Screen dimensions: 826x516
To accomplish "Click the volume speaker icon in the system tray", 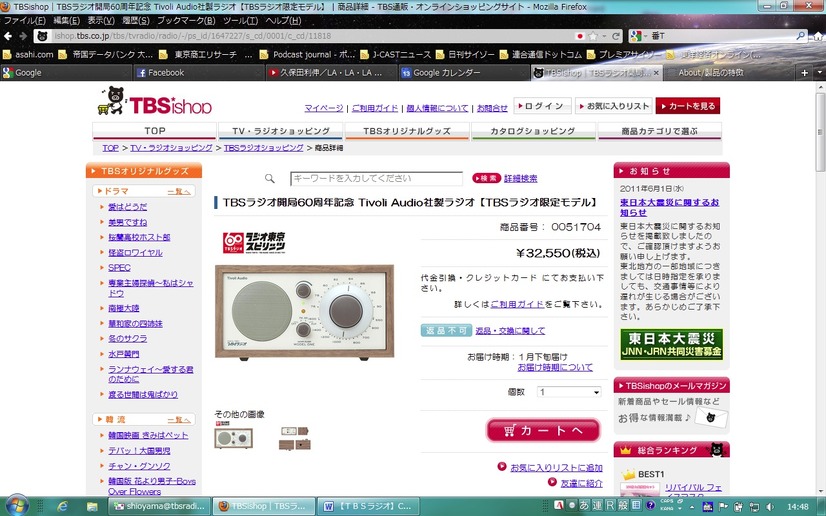I will [770, 507].
